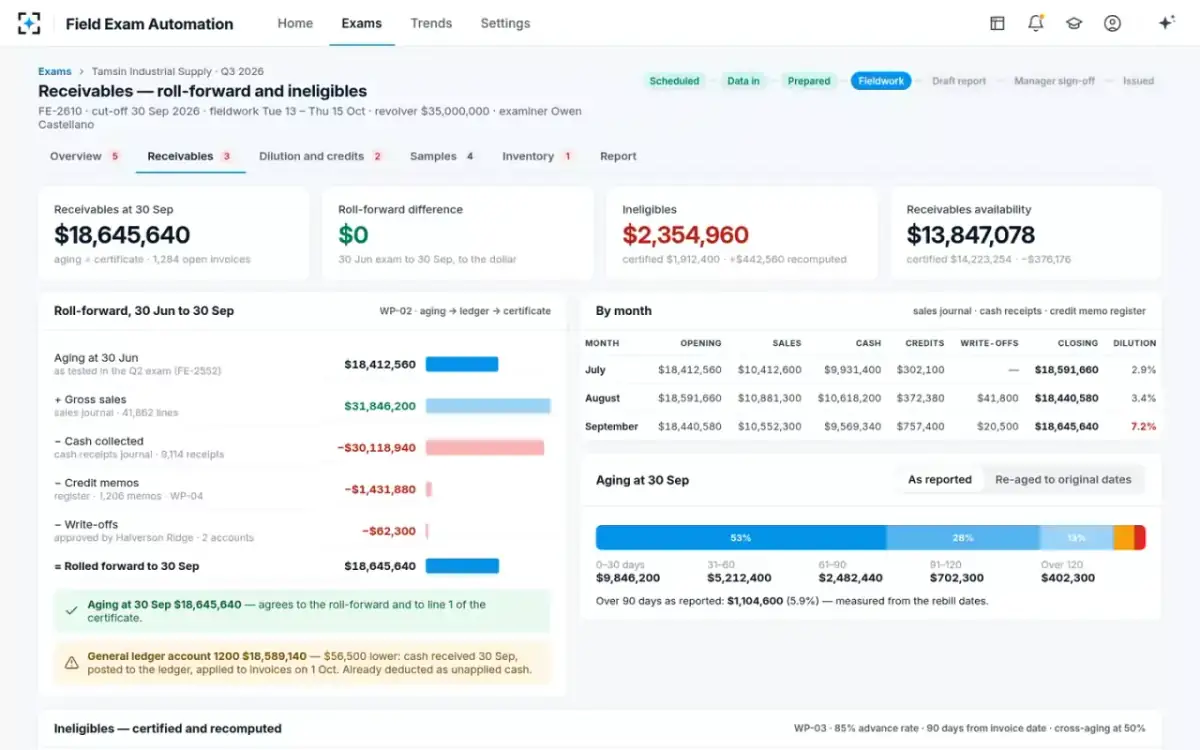Click the Prepared stage pill
The height and width of the screenshot is (750, 1200).
point(809,81)
